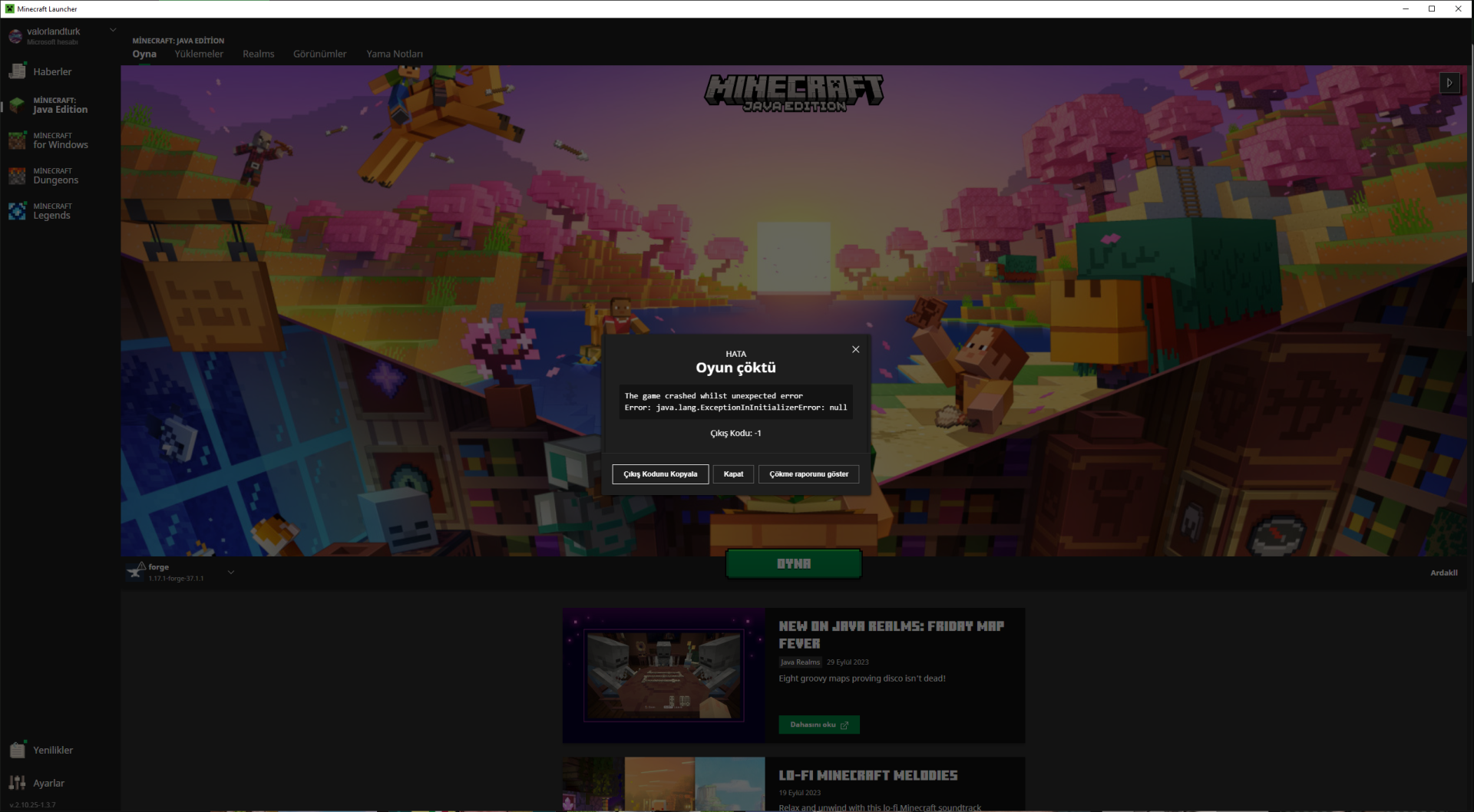
Task: Open the Haberler news section icon
Action: (x=17, y=71)
